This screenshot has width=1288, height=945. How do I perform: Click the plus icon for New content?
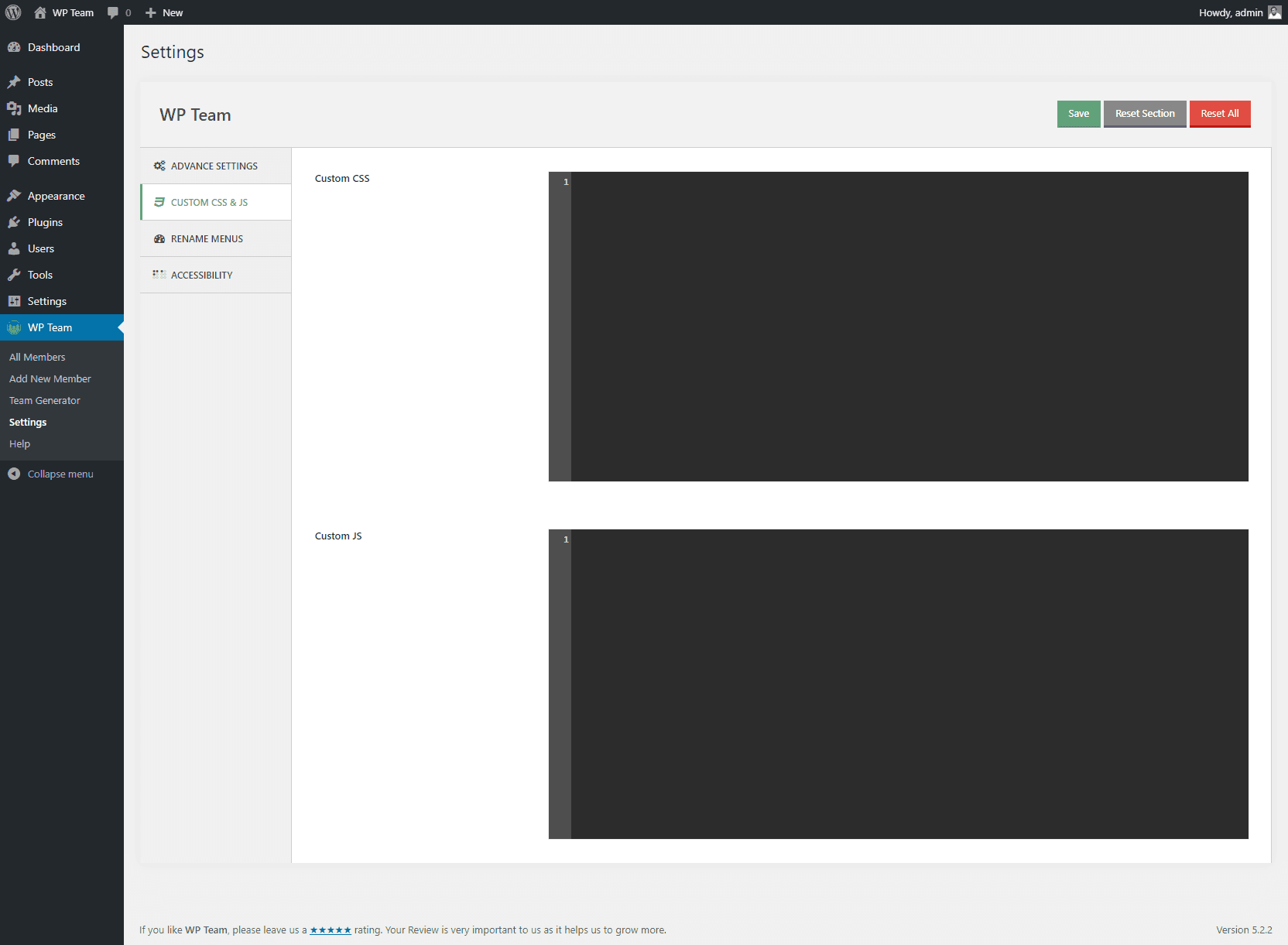(x=151, y=12)
